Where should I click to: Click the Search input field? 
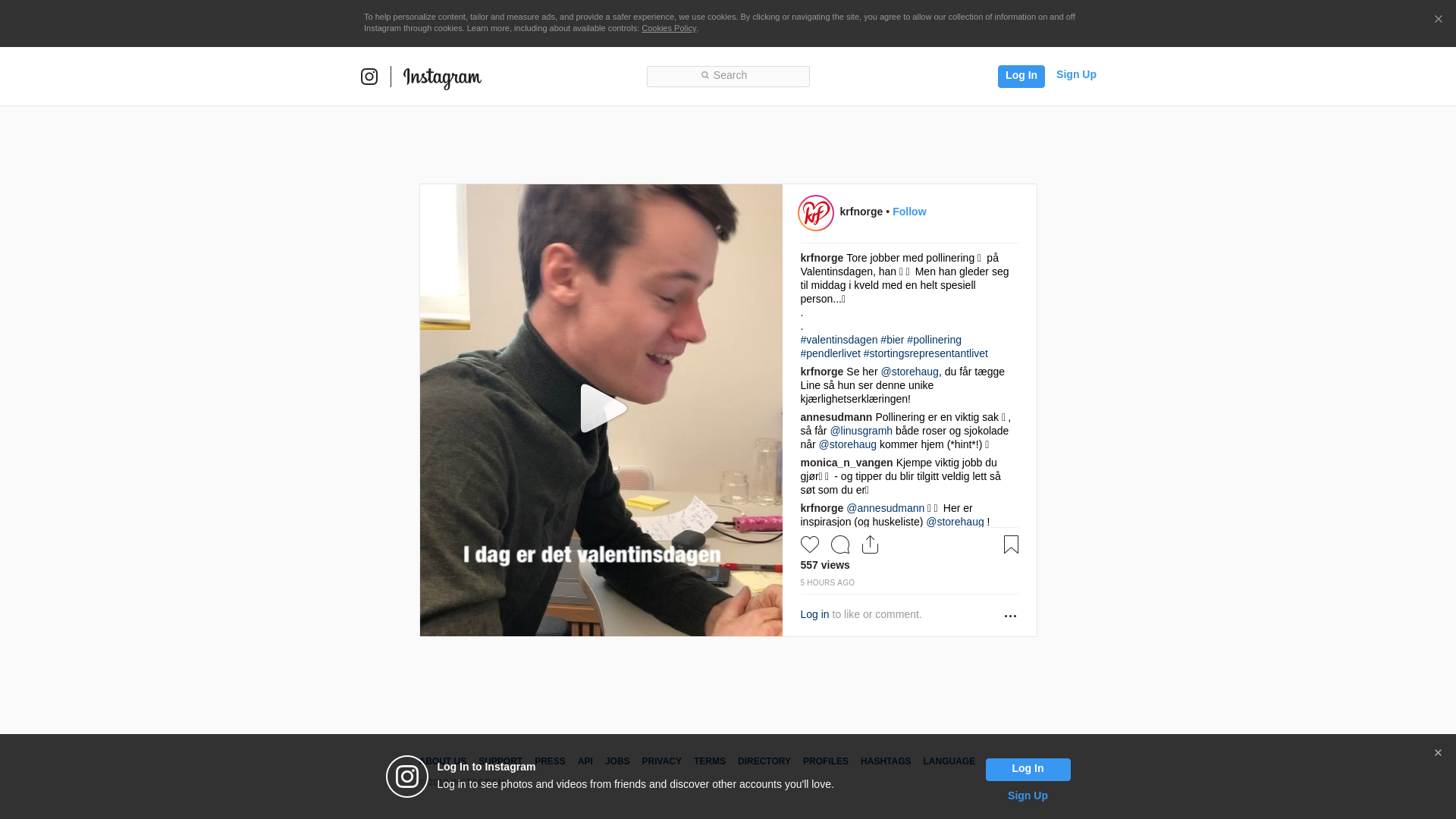(728, 76)
